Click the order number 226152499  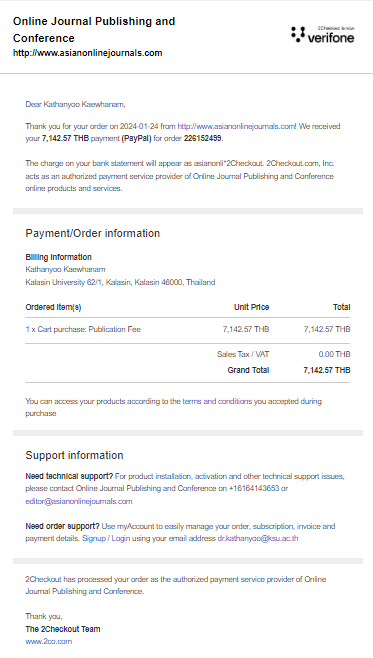(x=202, y=138)
